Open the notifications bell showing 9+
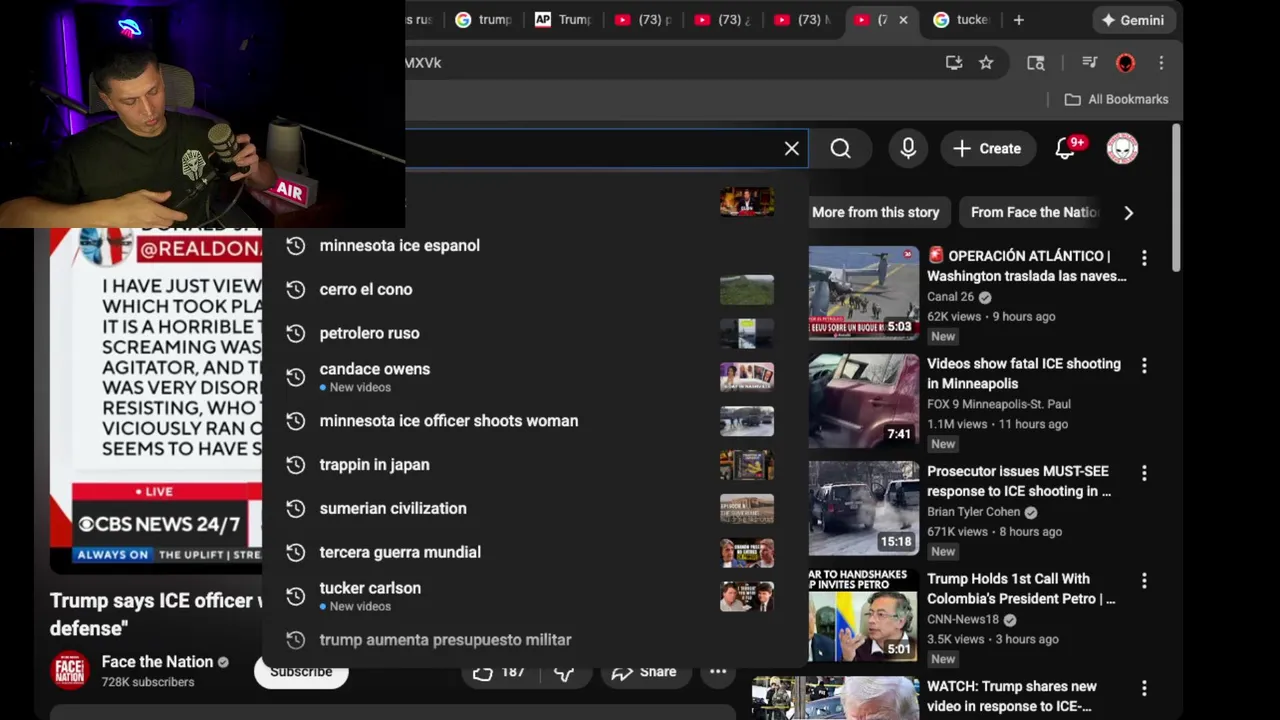1280x720 pixels. (1068, 149)
